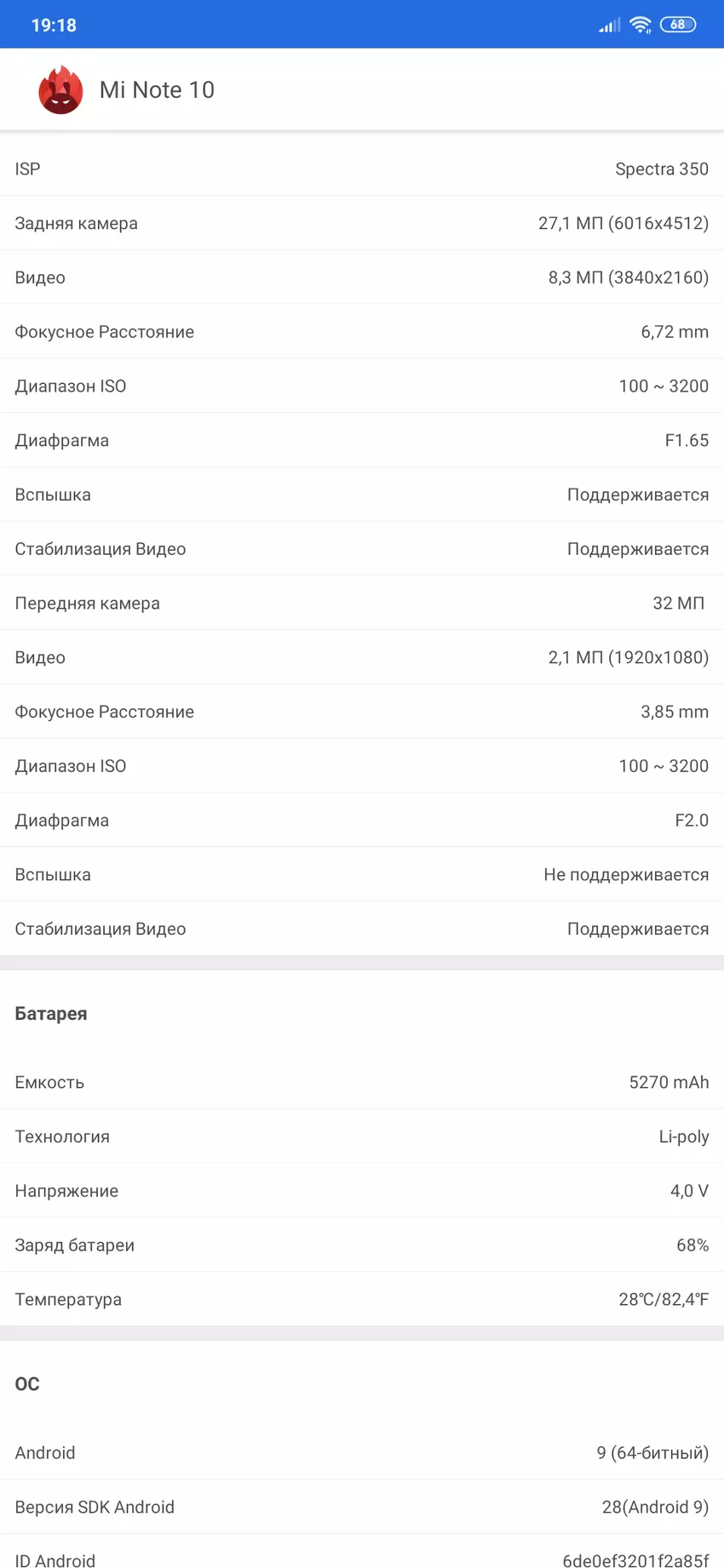Tap the Wi-Fi status icon
The height and width of the screenshot is (1568, 724).
[x=641, y=25]
